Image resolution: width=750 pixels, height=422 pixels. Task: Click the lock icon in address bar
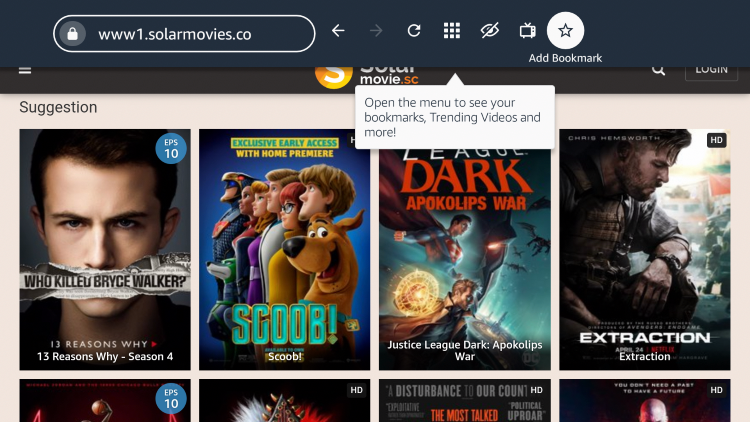point(72,33)
